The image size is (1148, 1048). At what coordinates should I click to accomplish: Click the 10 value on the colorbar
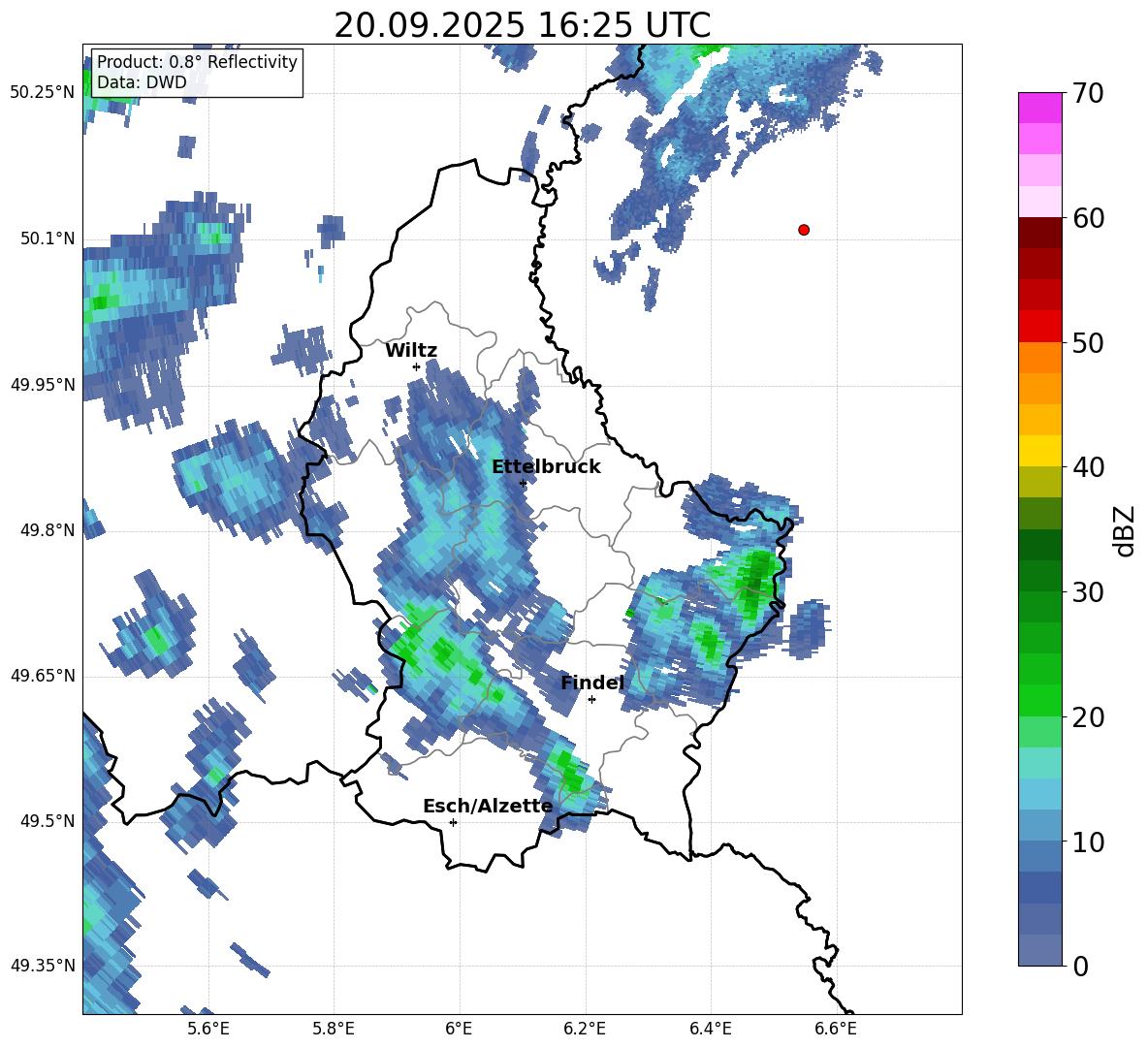pyautogui.click(x=1088, y=842)
